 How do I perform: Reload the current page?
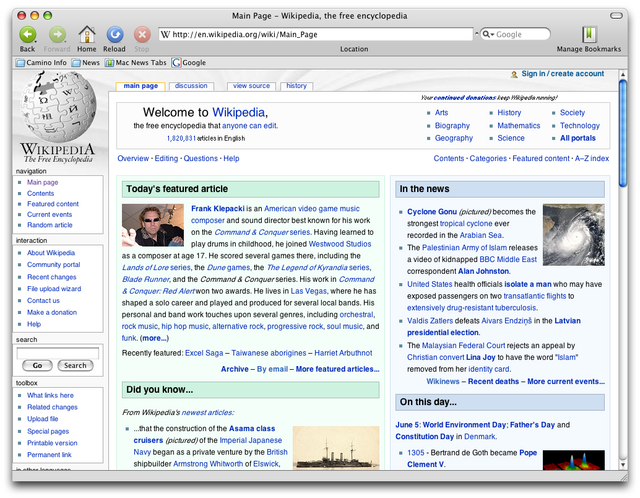114,35
